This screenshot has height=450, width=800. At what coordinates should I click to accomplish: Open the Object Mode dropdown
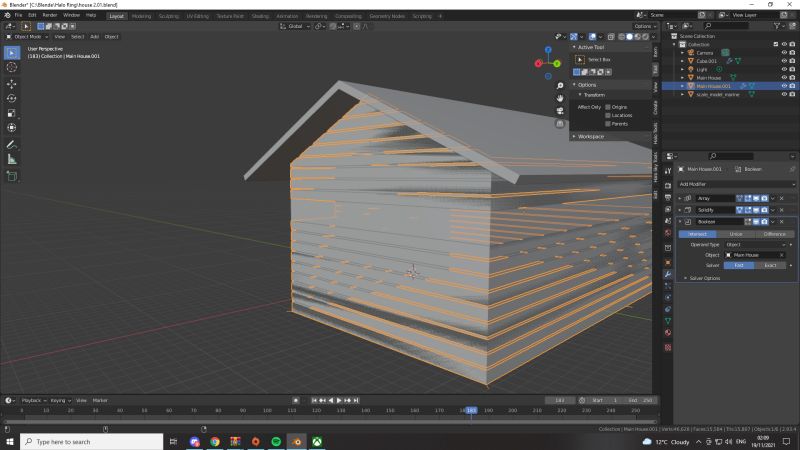pos(28,37)
